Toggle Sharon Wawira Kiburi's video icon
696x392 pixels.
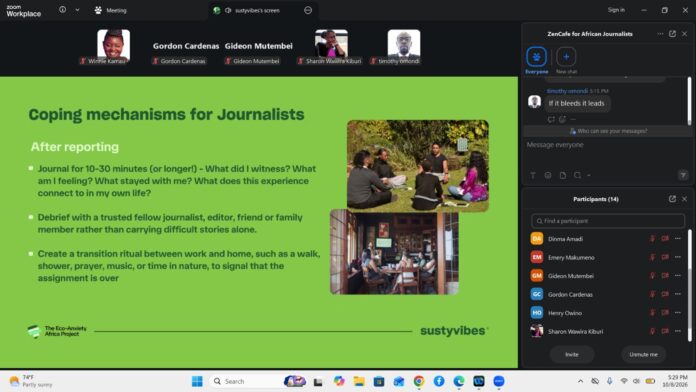665,331
